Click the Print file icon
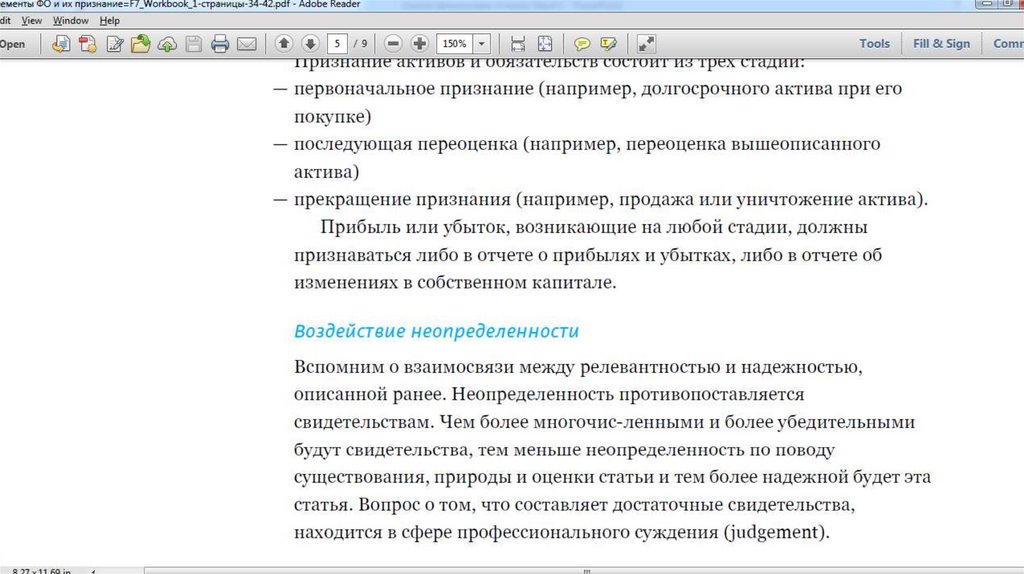1024x574 pixels. pyautogui.click(x=220, y=44)
